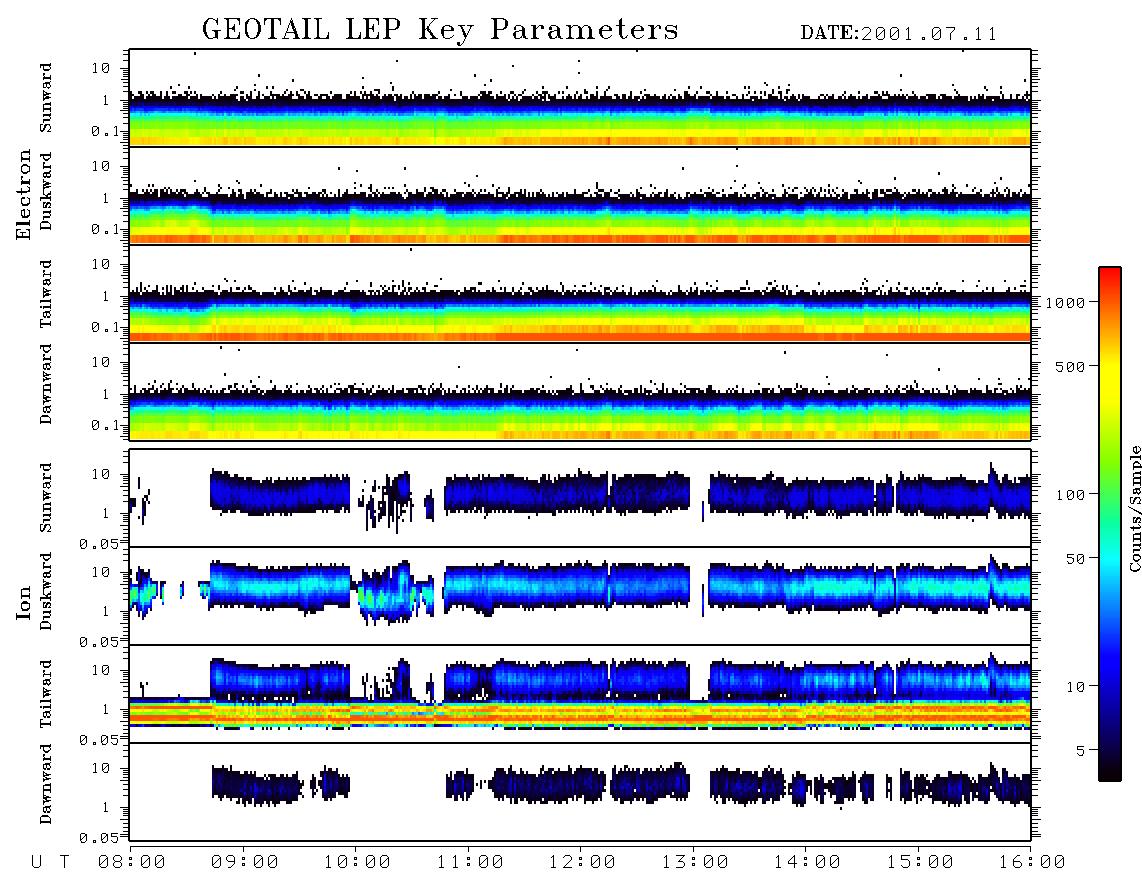Click the 0.05 tick of Ion Dawnward axis
This screenshot has width=1142, height=880.
pos(99,838)
